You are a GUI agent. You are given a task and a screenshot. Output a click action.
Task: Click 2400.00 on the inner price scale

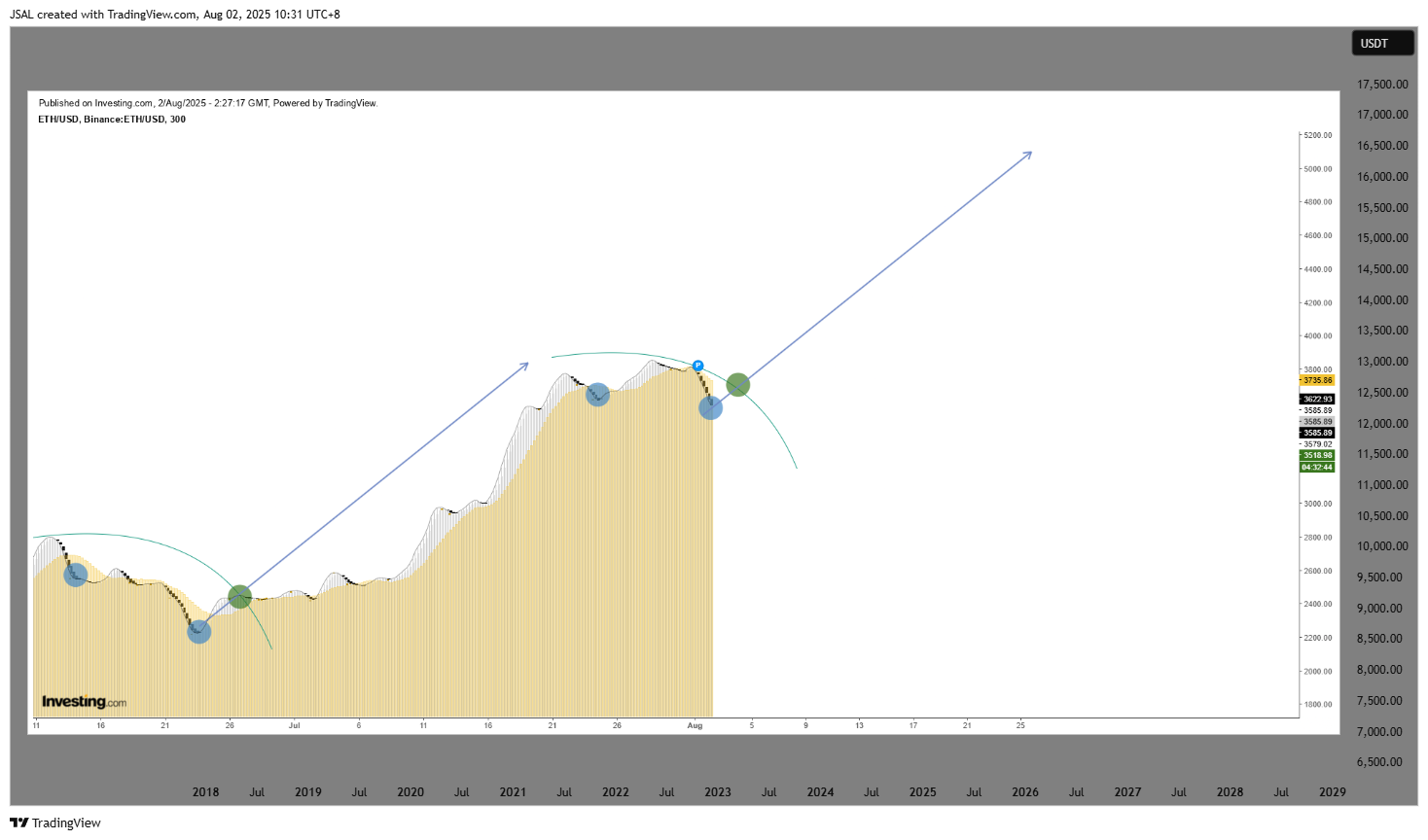click(1318, 604)
